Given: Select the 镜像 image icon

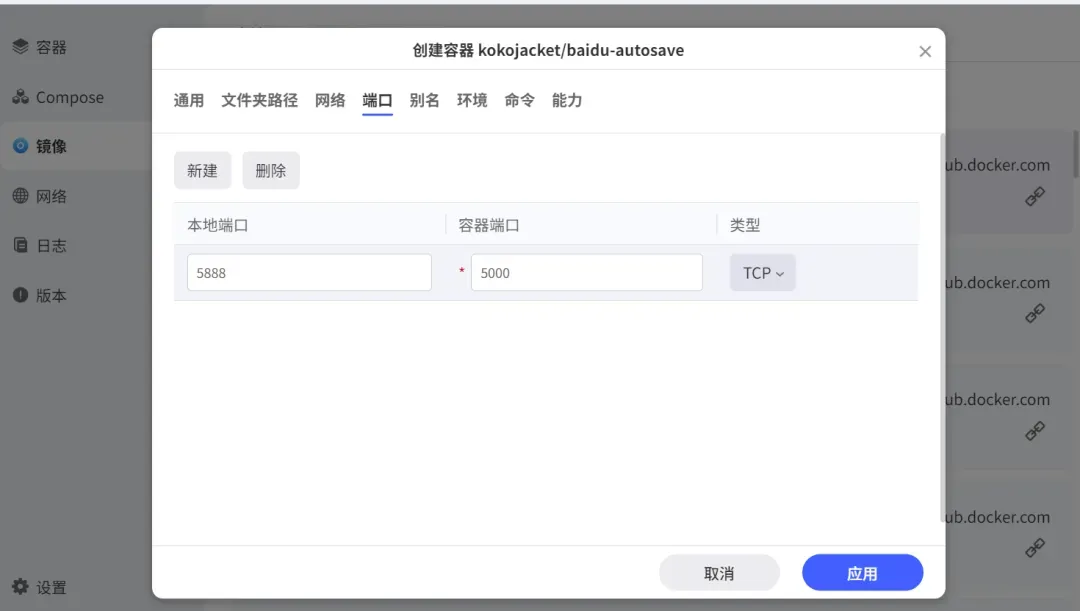Looking at the screenshot, I should point(20,146).
